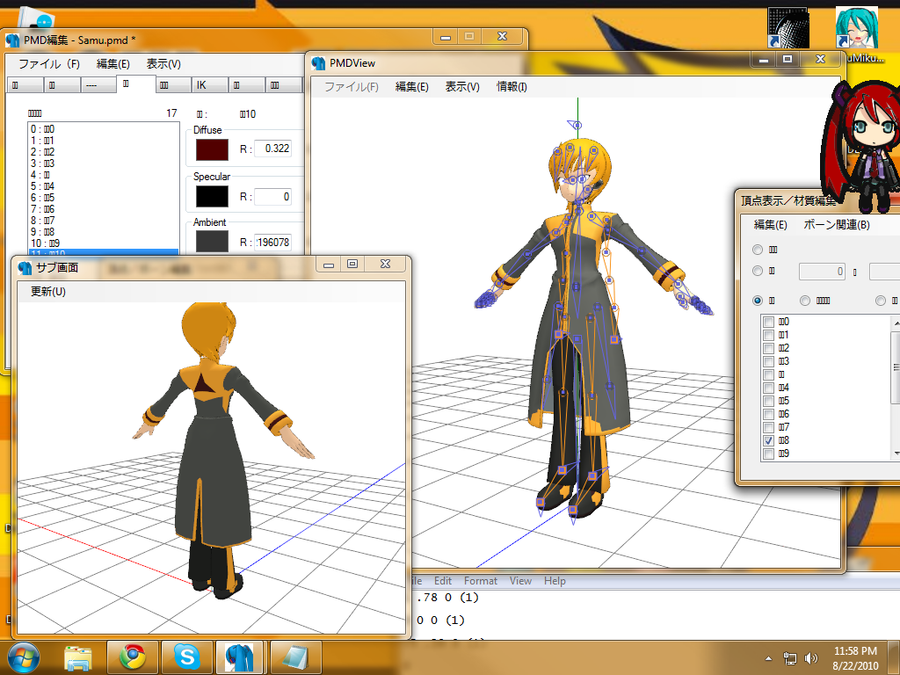Open Windows Explorer from the taskbar

(78, 658)
